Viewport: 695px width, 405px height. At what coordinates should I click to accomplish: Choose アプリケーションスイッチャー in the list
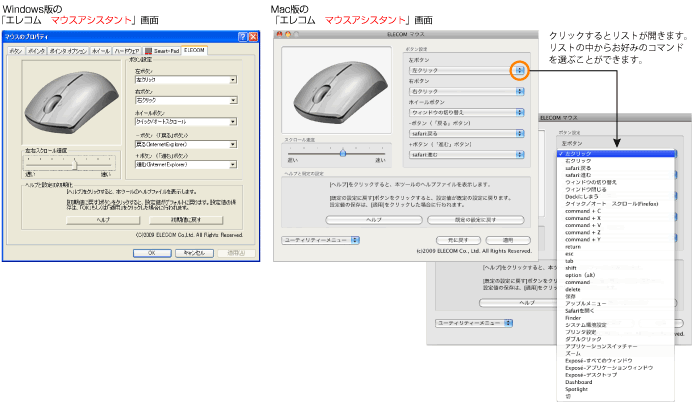tap(616, 346)
